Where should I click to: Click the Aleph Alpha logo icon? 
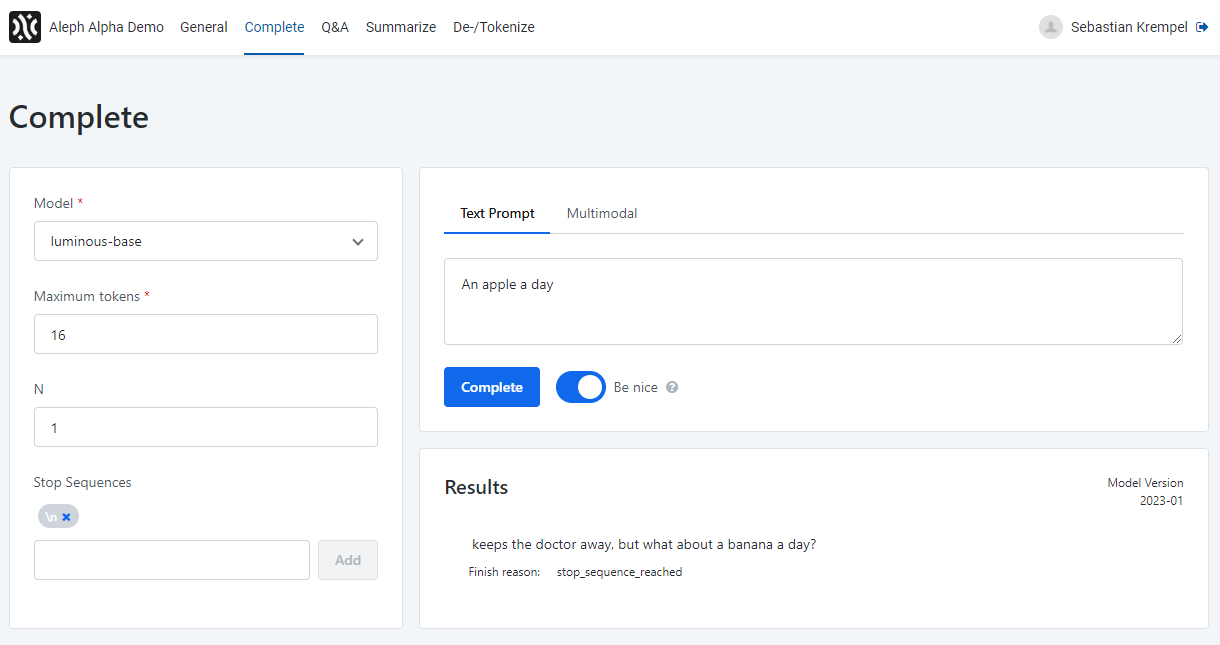coord(25,27)
